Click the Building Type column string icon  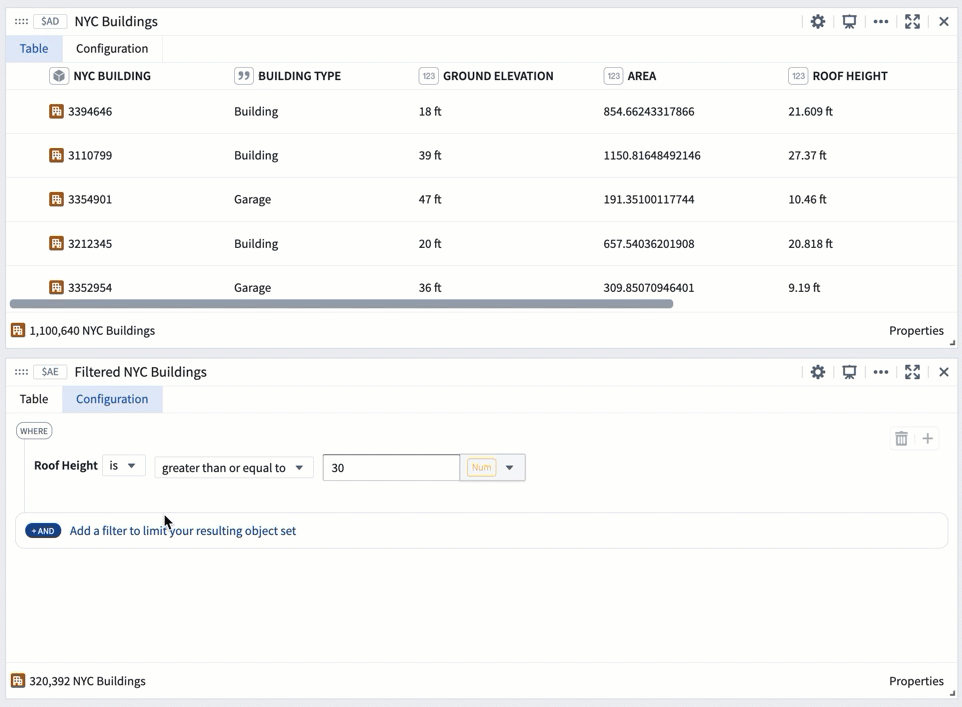click(244, 76)
